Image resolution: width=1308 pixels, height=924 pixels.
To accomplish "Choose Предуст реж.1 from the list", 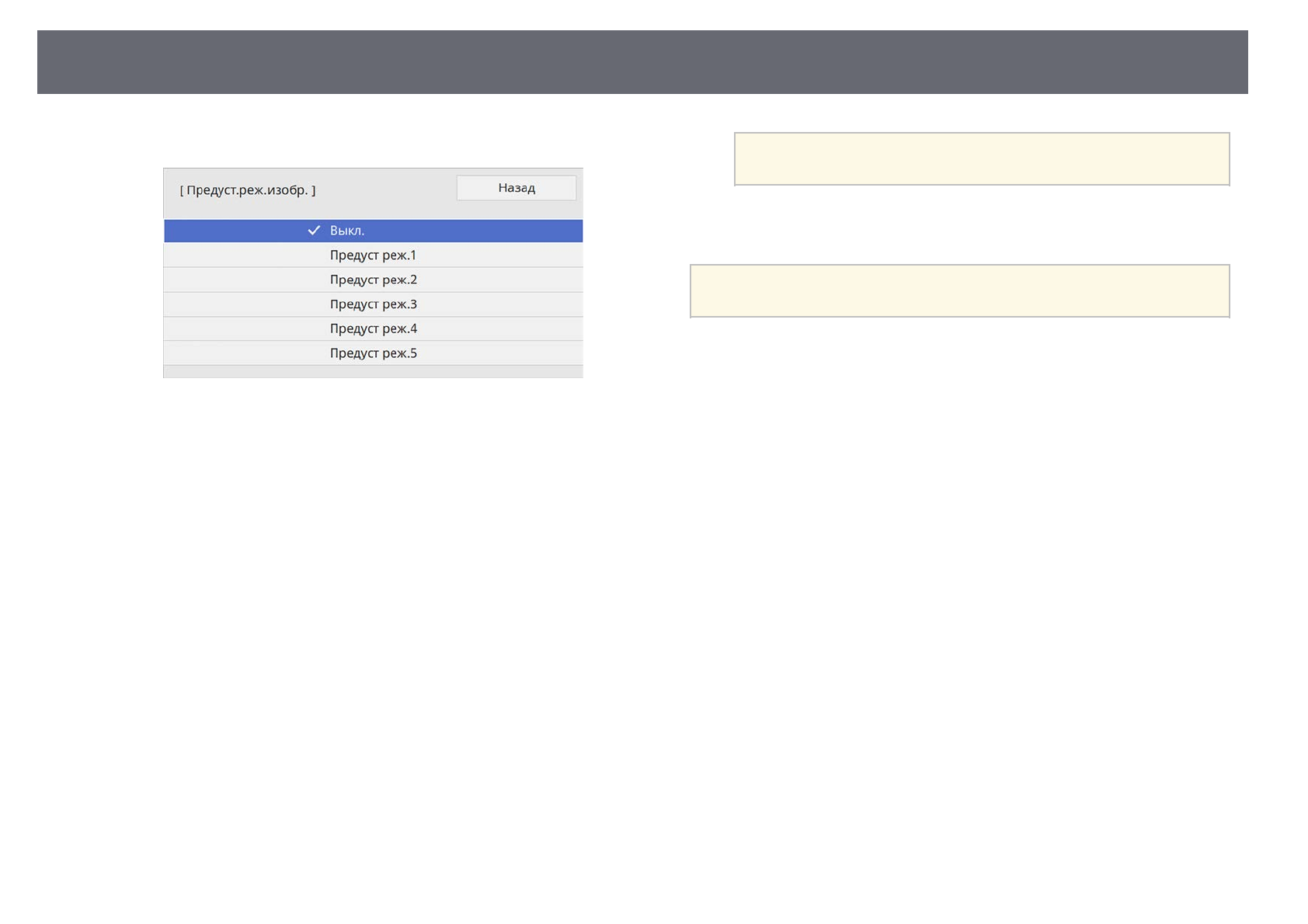I will (374, 255).
